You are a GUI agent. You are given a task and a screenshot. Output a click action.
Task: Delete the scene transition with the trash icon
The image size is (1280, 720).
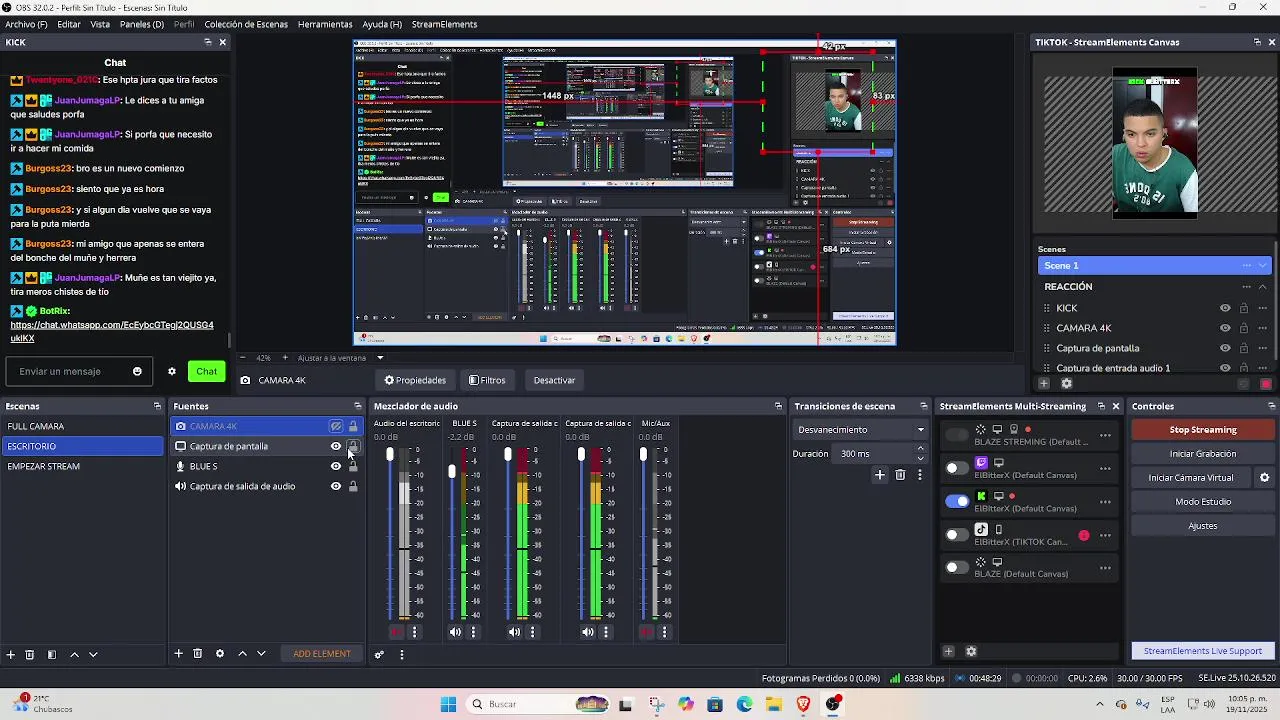(900, 475)
